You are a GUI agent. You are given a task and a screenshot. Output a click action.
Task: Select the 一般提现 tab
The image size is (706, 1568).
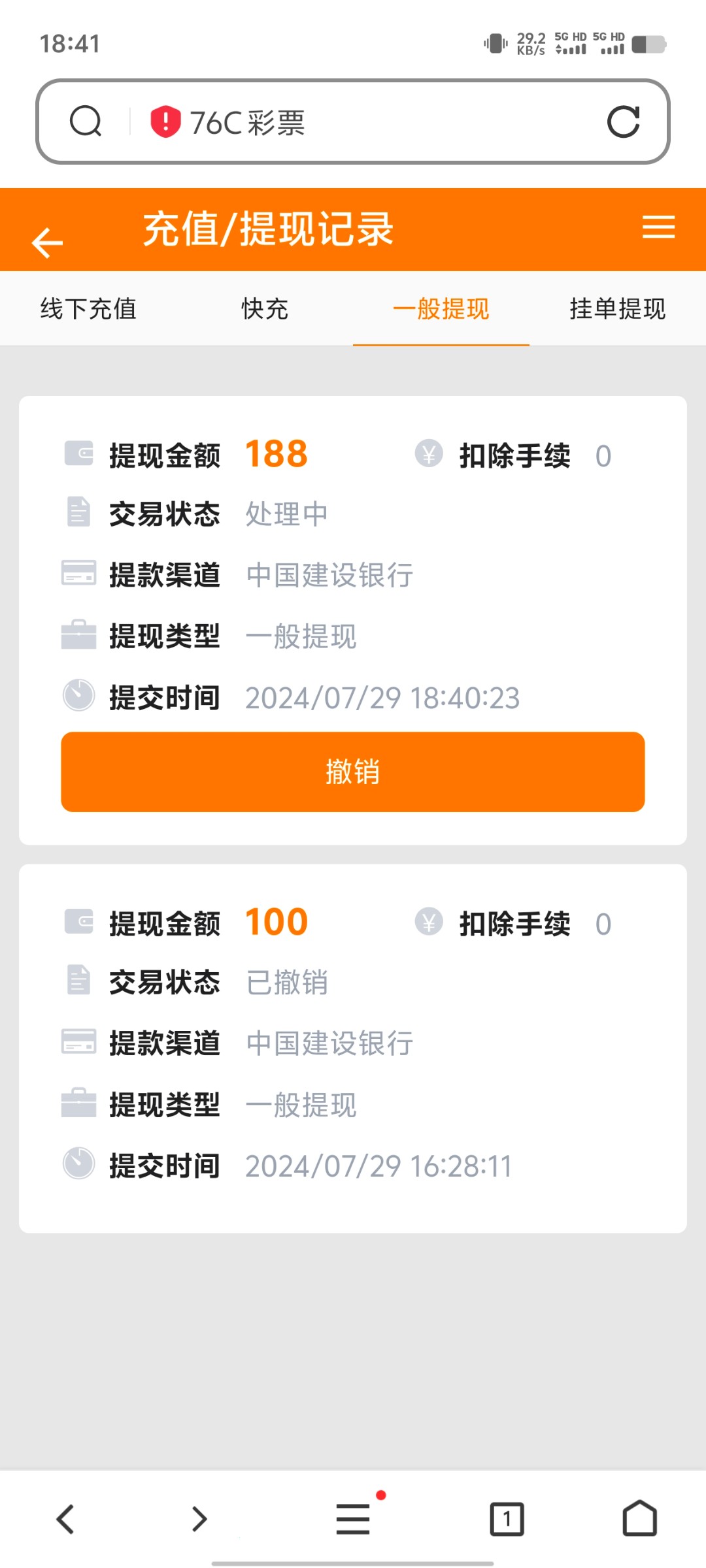point(441,309)
